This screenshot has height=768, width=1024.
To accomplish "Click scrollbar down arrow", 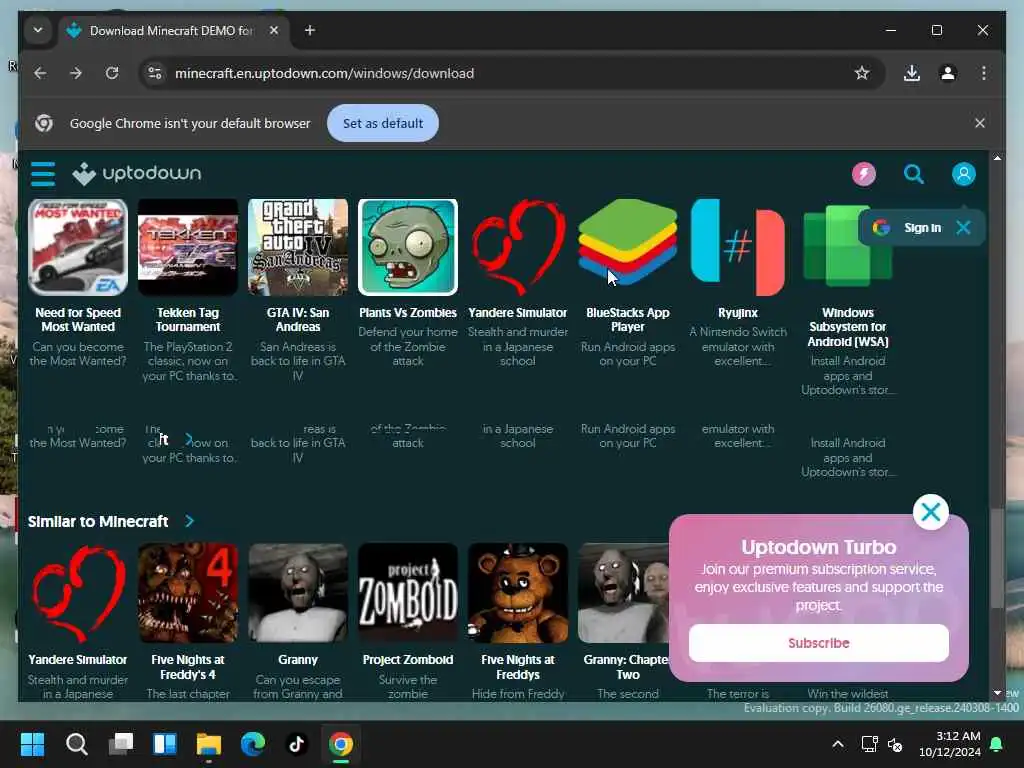I will point(997,693).
